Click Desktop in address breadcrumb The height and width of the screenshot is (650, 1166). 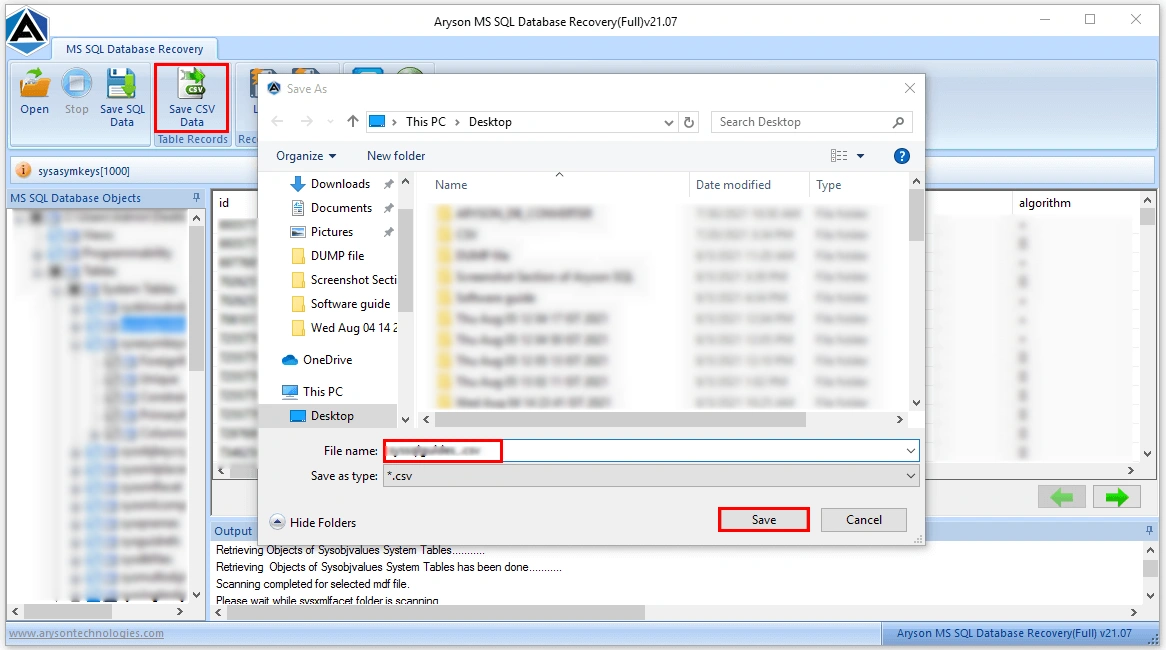[490, 122]
